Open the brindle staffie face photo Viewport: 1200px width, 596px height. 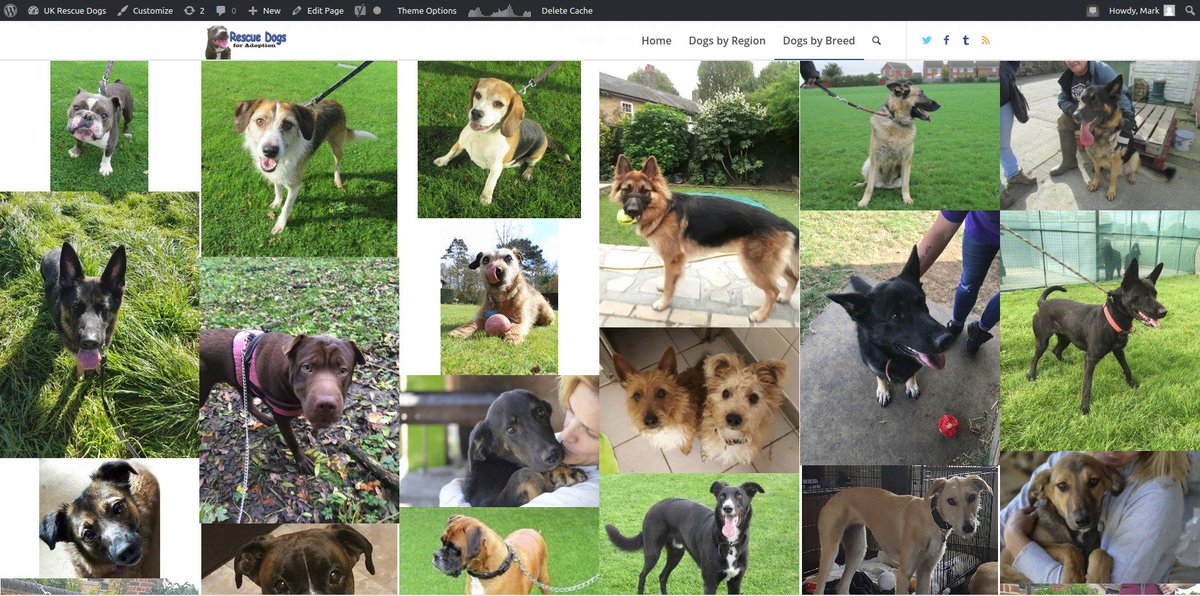(x=299, y=559)
